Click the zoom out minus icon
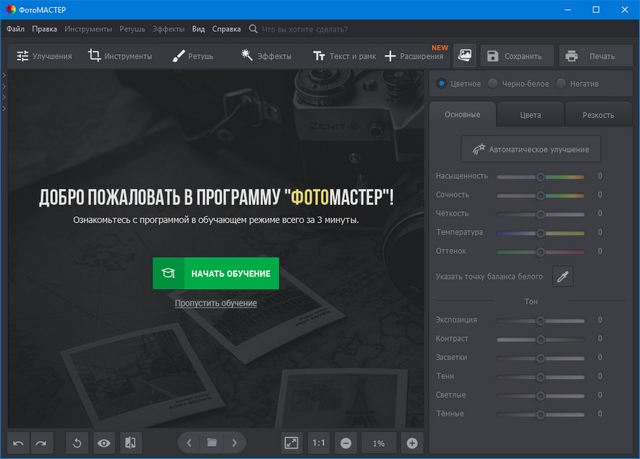 click(x=345, y=442)
